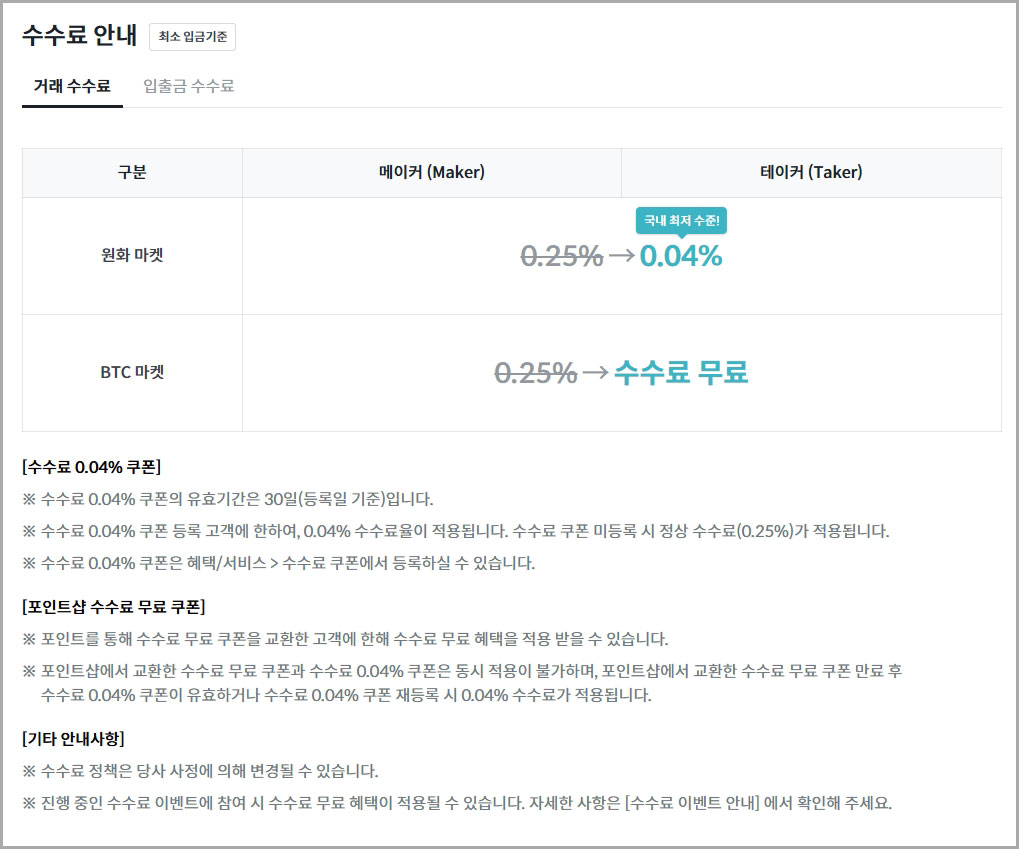The width and height of the screenshot is (1019, 849).
Task: Click the teal 0.04% rate text
Action: pyautogui.click(x=682, y=258)
